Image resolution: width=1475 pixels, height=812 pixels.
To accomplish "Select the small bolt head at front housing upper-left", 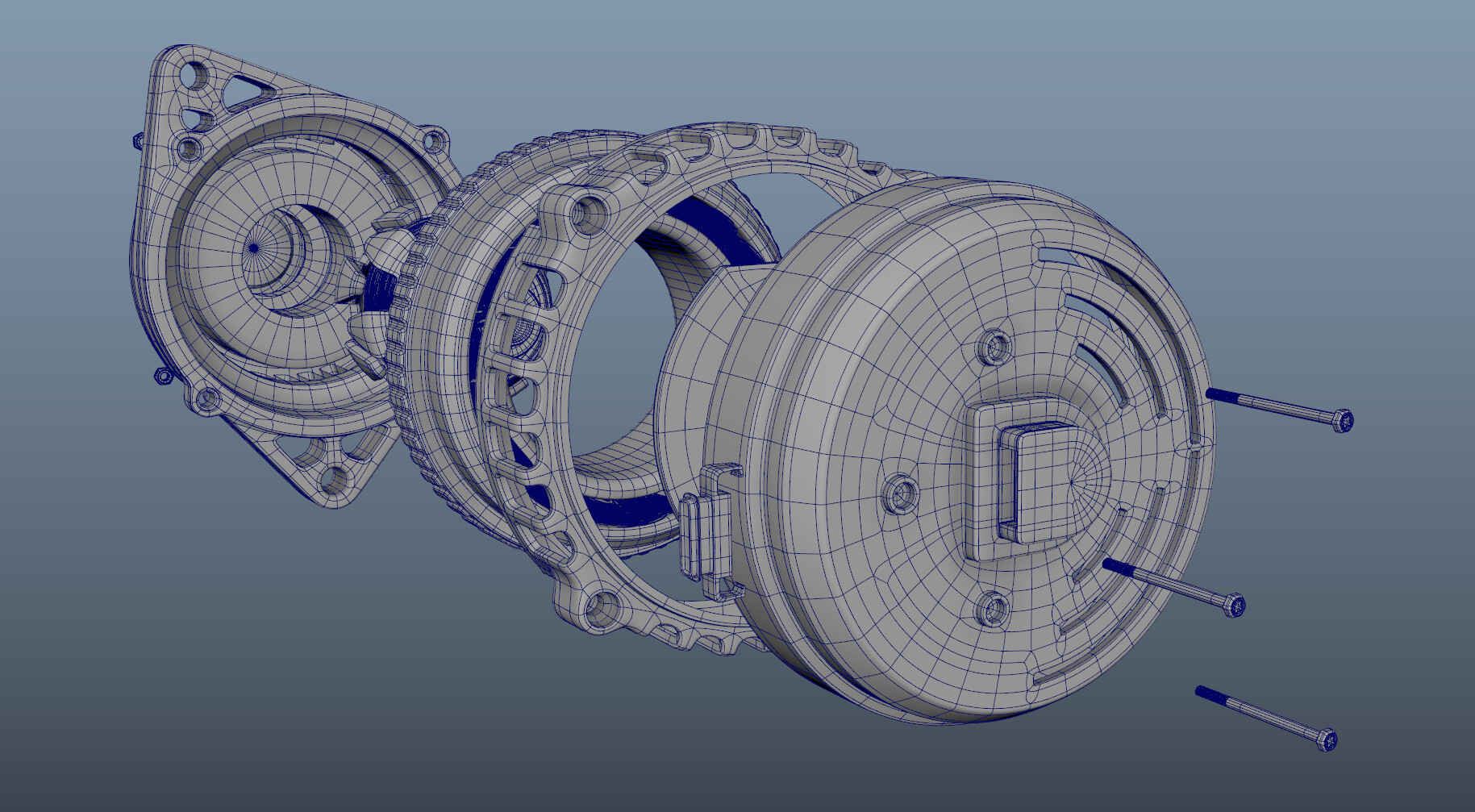I will 137,141.
